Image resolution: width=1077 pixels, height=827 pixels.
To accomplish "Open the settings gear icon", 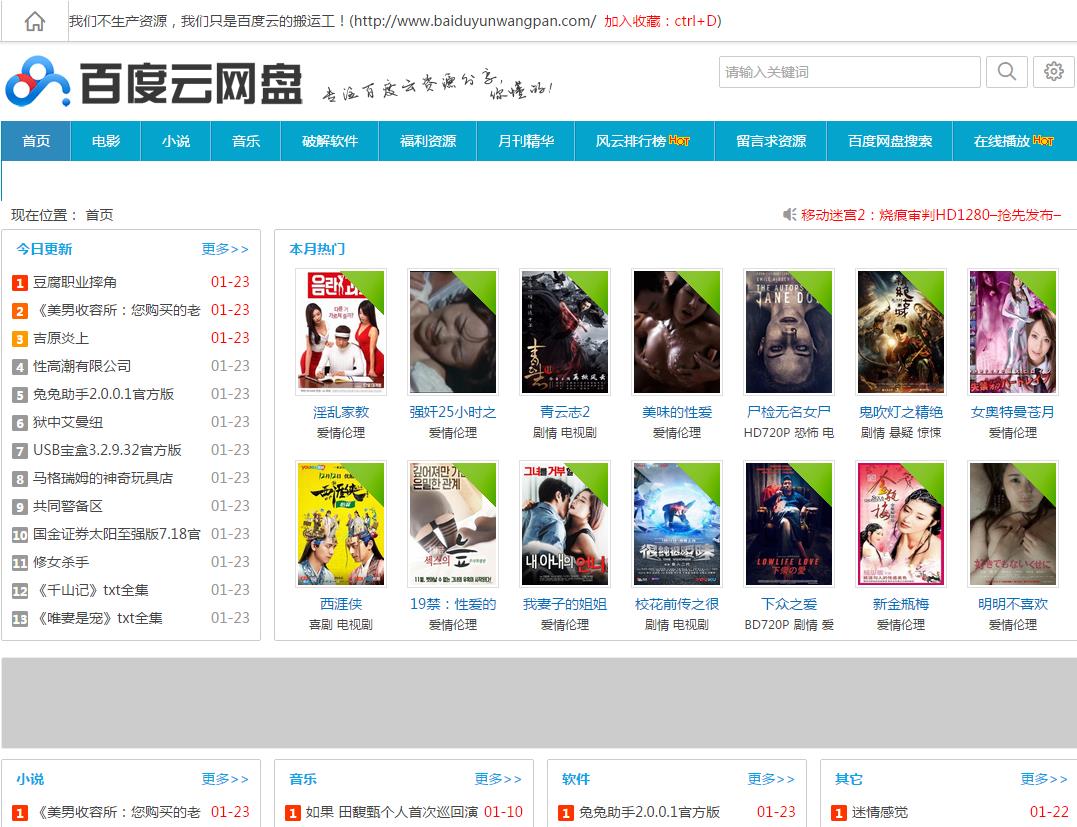I will pyautogui.click(x=1054, y=71).
